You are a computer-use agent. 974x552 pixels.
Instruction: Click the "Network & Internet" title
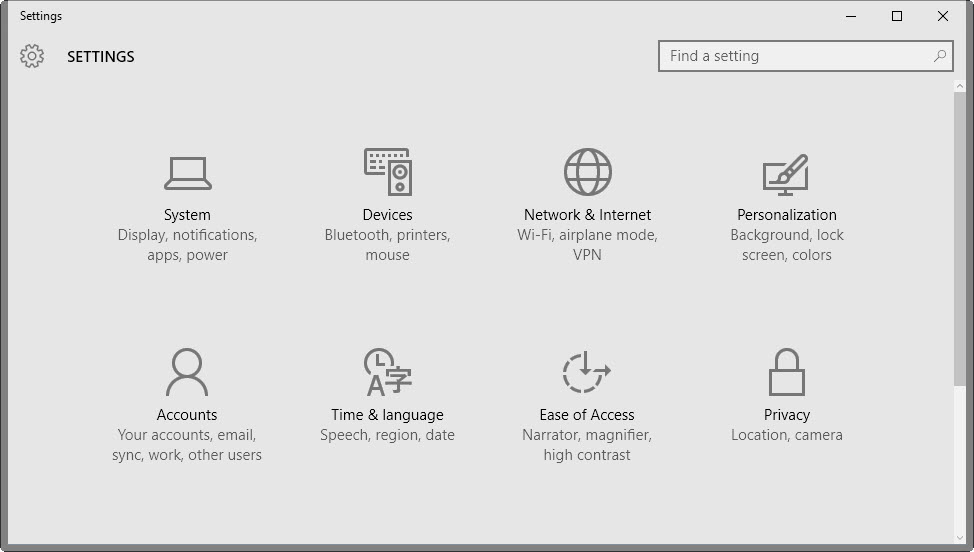point(588,215)
